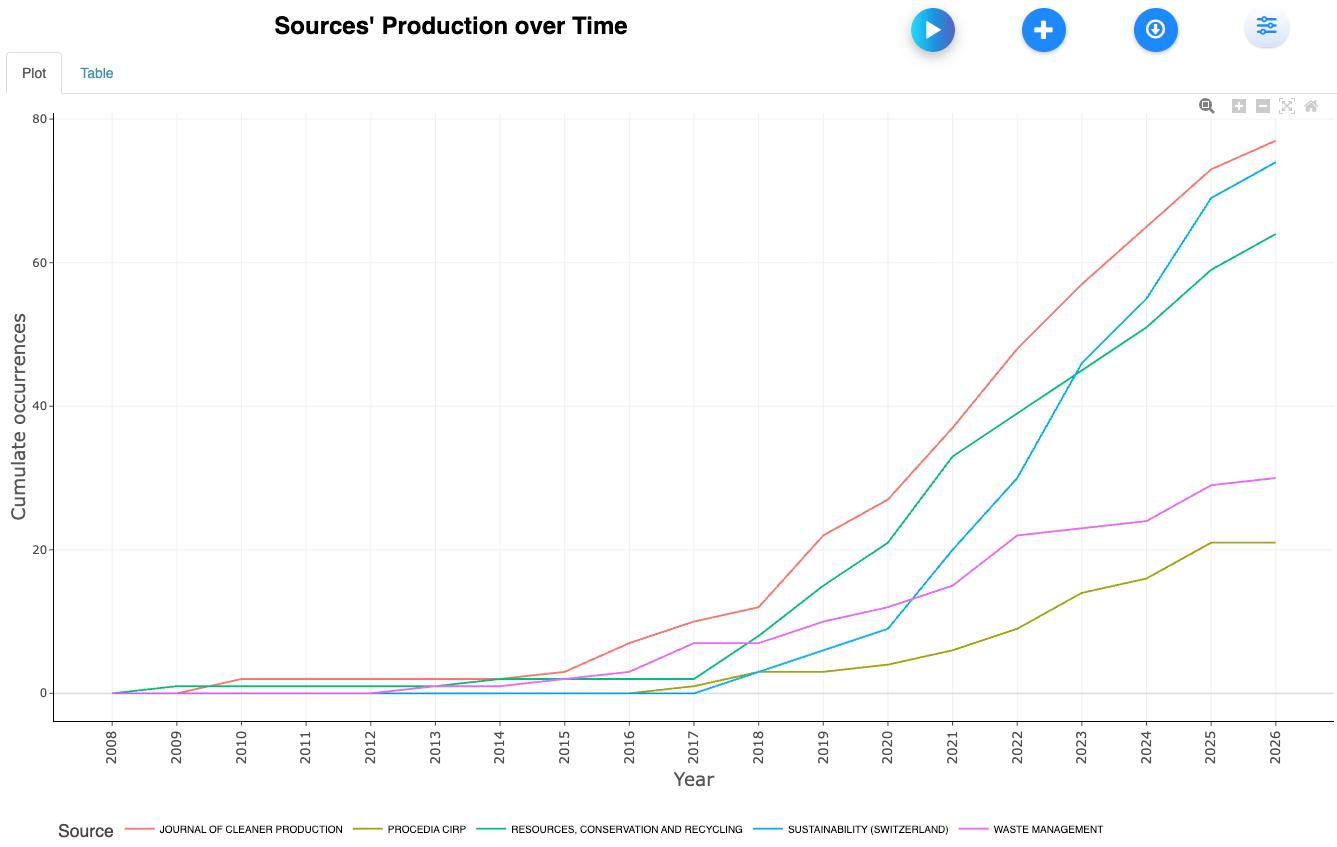
Task: Reset axes with the home icon
Action: point(1311,106)
